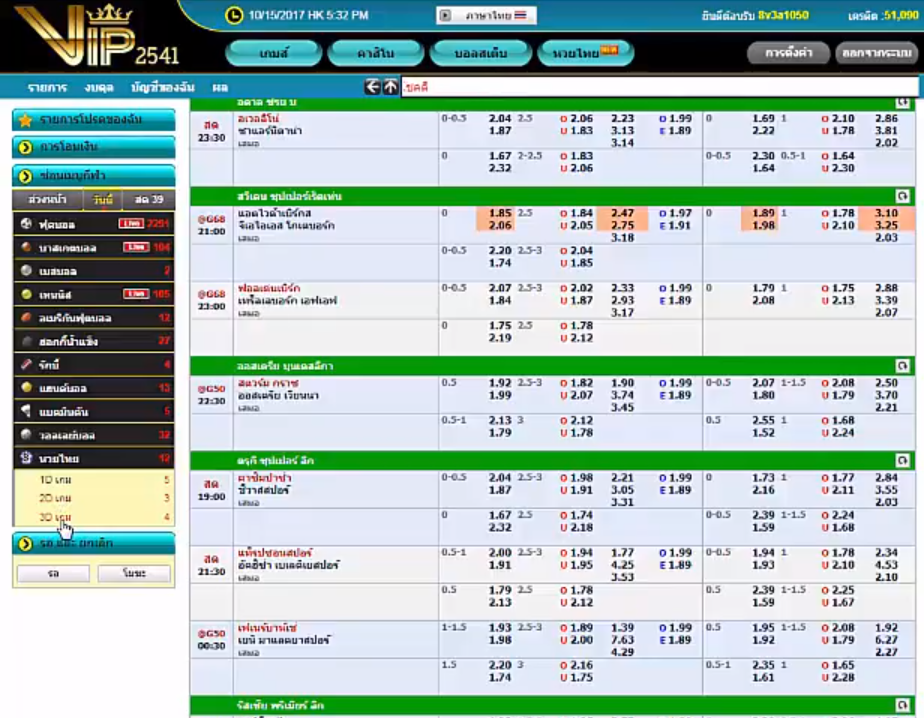Viewport: 924px width, 718px height.
Task: Click the tennis ball icon
Action: pos(26,294)
